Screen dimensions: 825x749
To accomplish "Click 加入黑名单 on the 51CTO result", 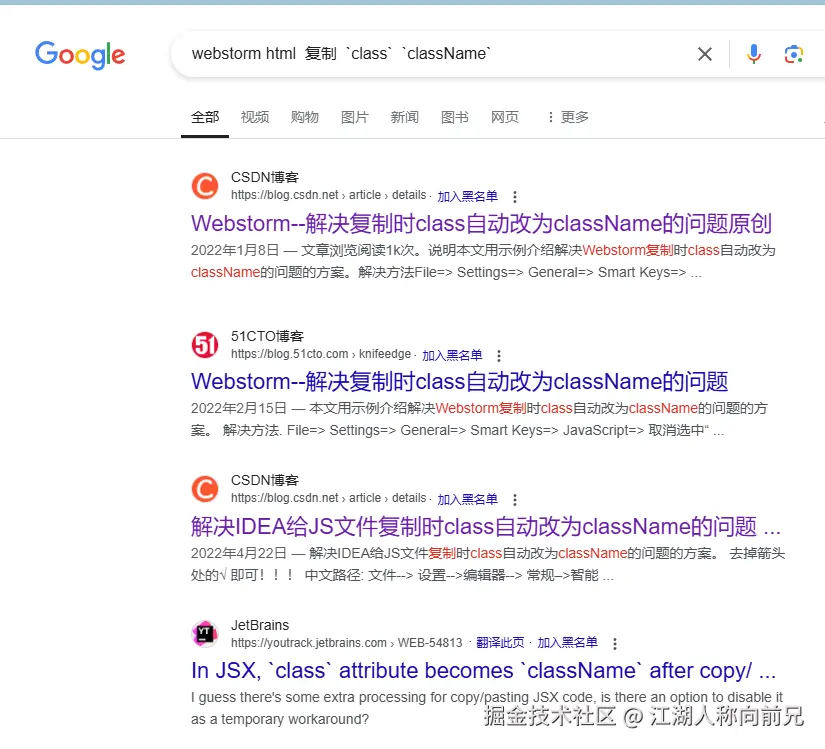I will point(452,356).
